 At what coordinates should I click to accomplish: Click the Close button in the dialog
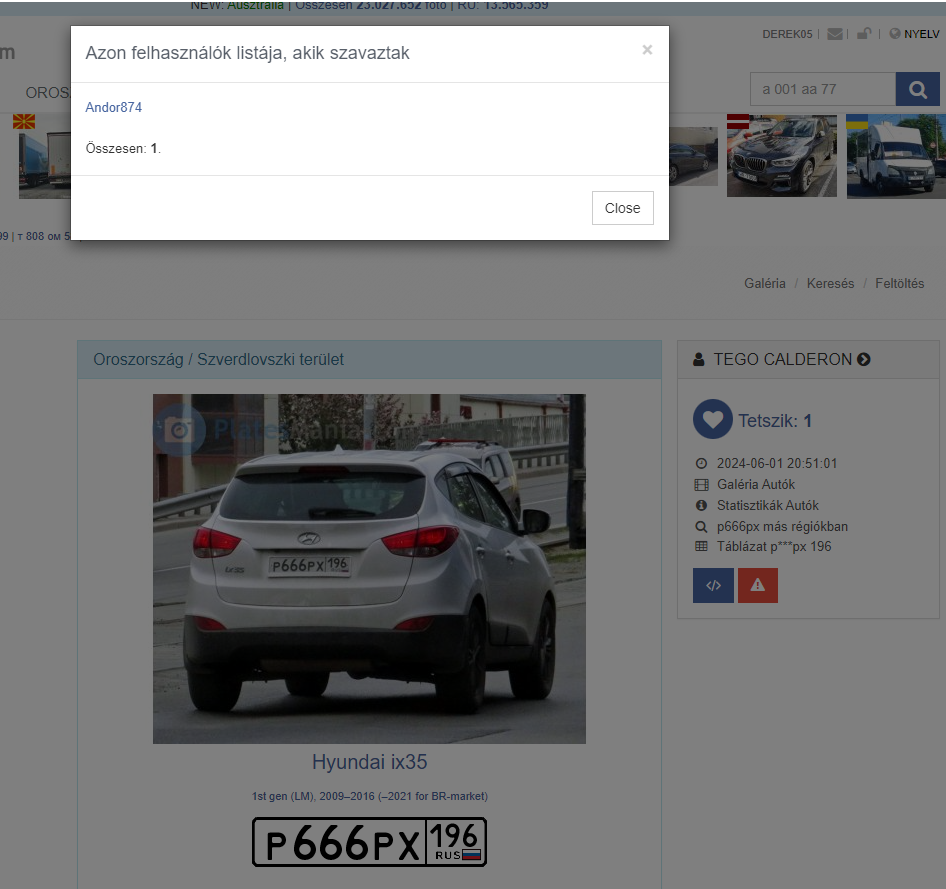click(x=623, y=208)
